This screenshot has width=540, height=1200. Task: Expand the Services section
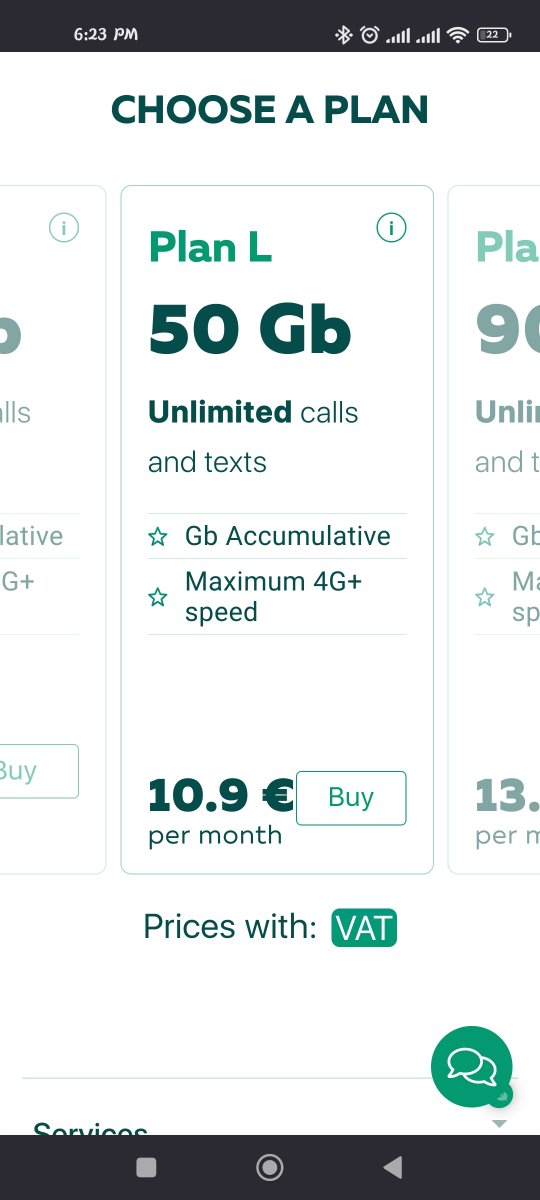click(x=270, y=1128)
